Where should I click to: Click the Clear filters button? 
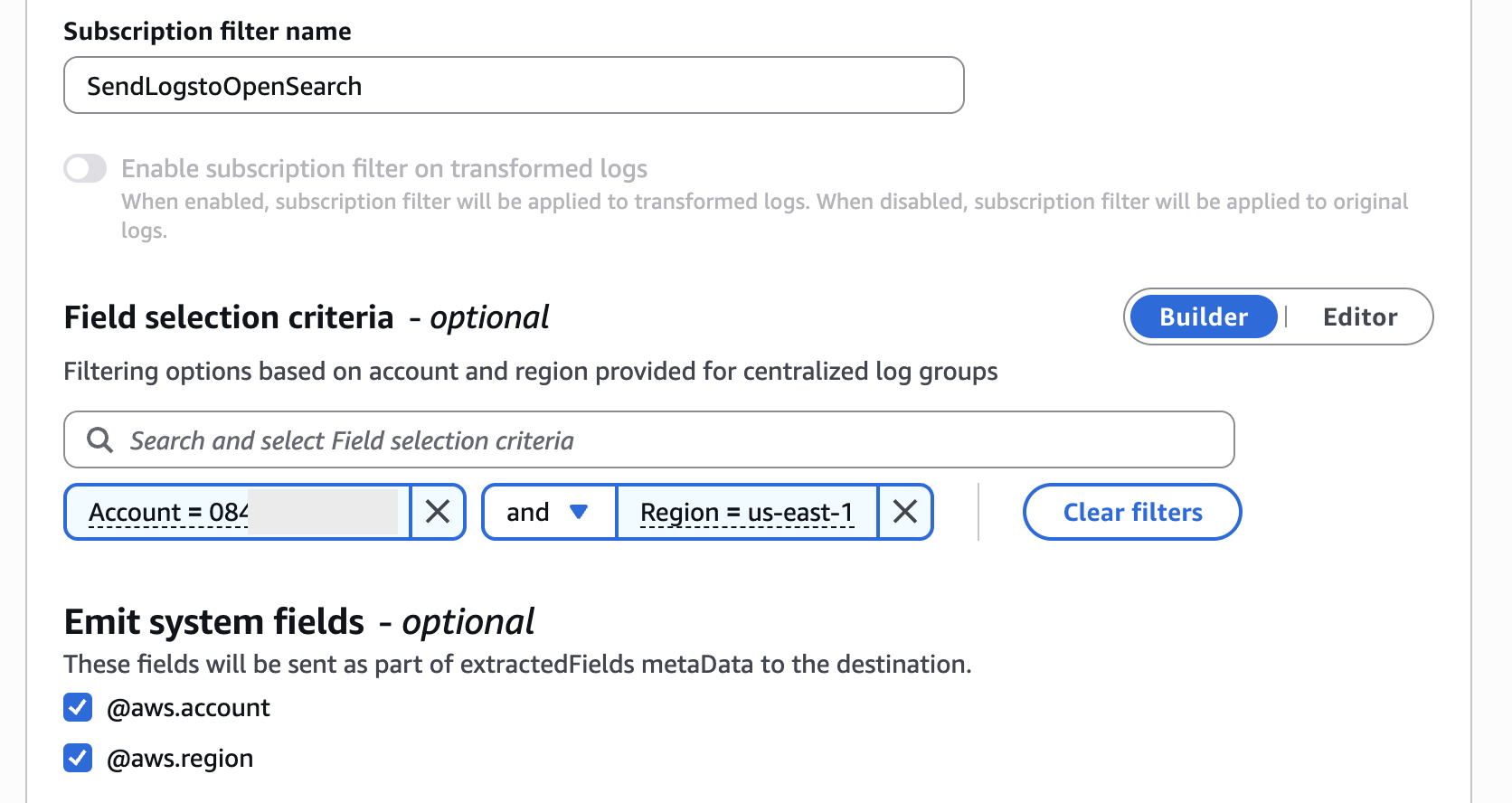(x=1131, y=512)
